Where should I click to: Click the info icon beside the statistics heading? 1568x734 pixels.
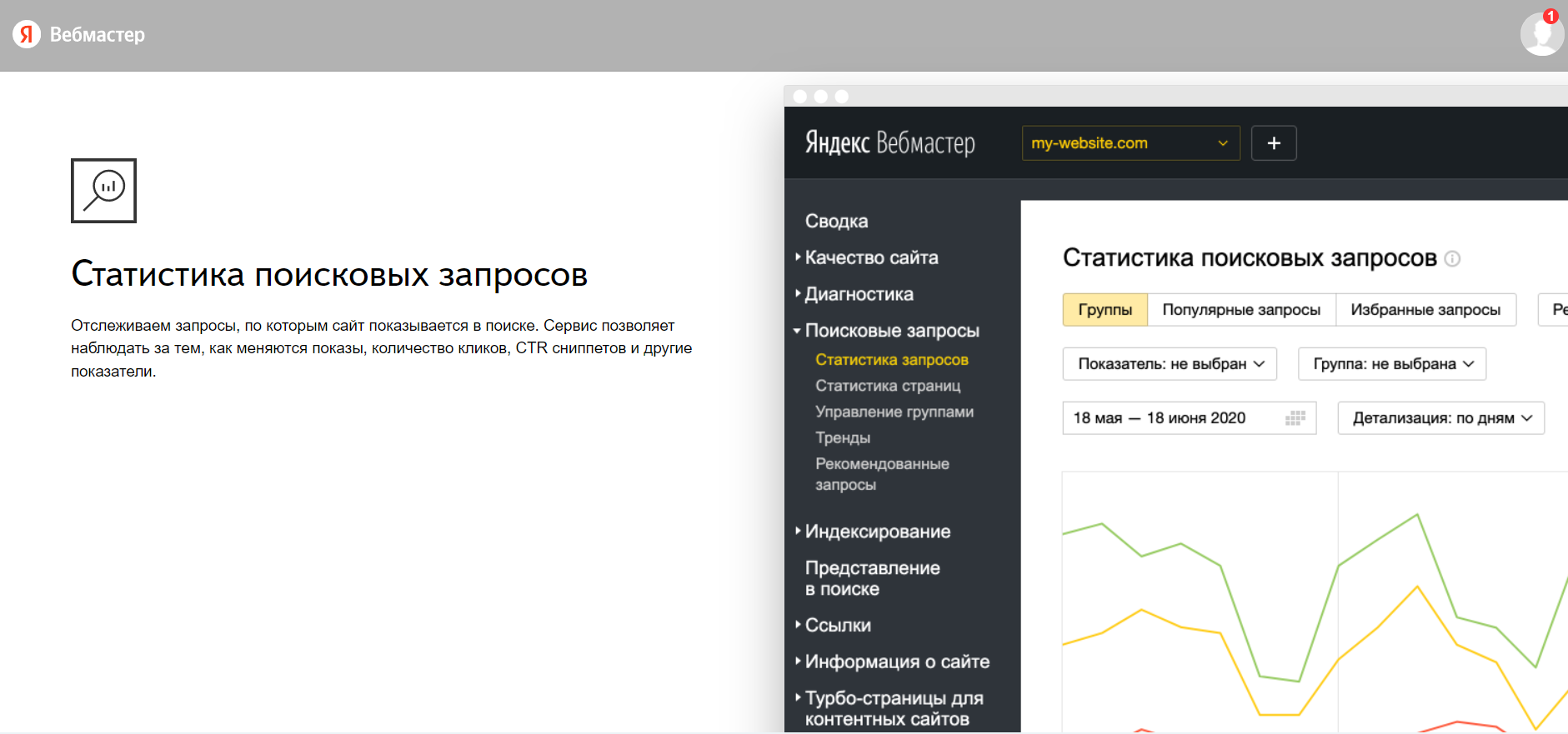(1452, 258)
